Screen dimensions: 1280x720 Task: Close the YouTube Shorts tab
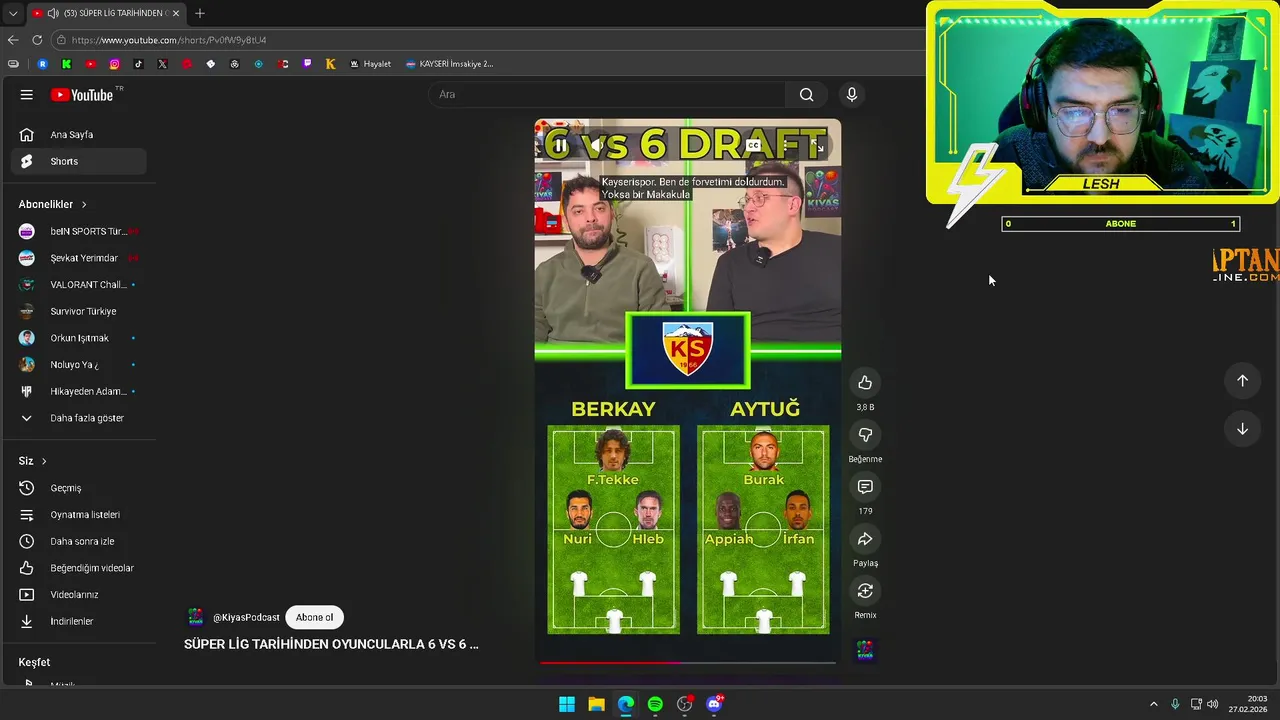point(176,13)
